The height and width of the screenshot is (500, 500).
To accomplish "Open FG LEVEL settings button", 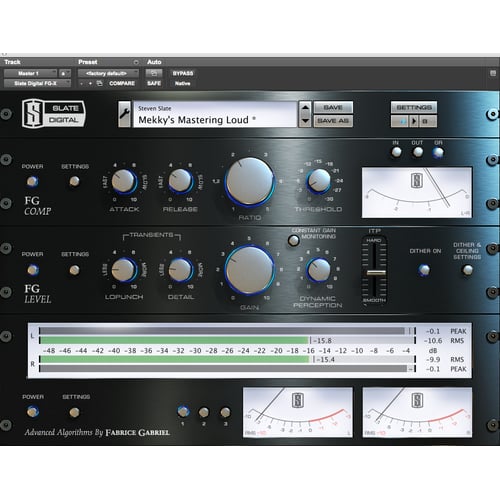I will click(x=74, y=270).
